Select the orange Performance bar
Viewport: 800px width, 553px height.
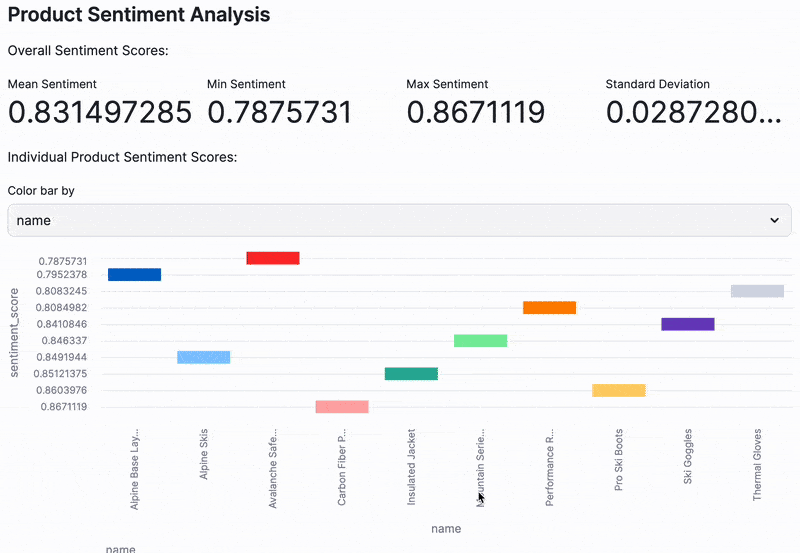click(549, 307)
